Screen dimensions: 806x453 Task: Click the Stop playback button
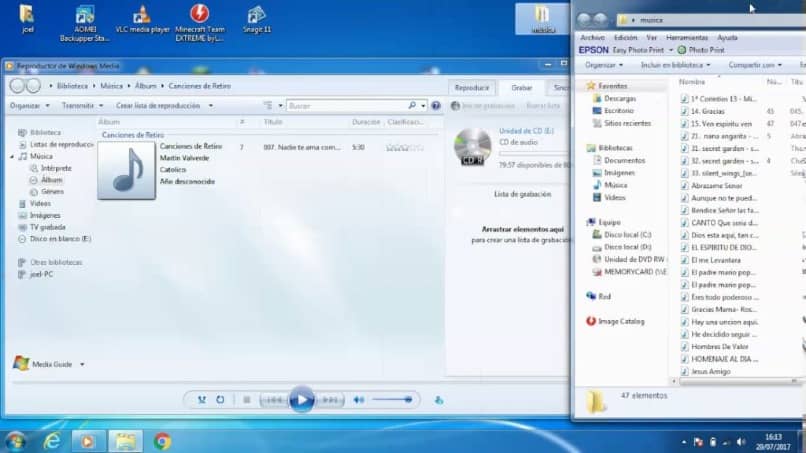point(247,400)
